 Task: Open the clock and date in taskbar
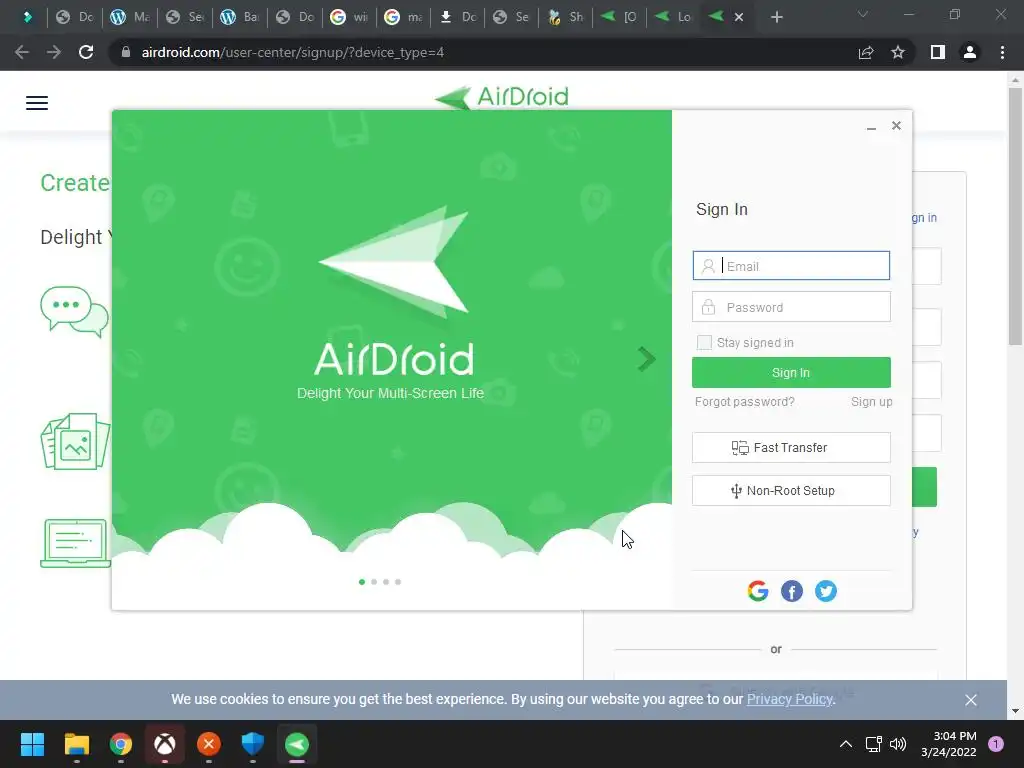(x=949, y=744)
